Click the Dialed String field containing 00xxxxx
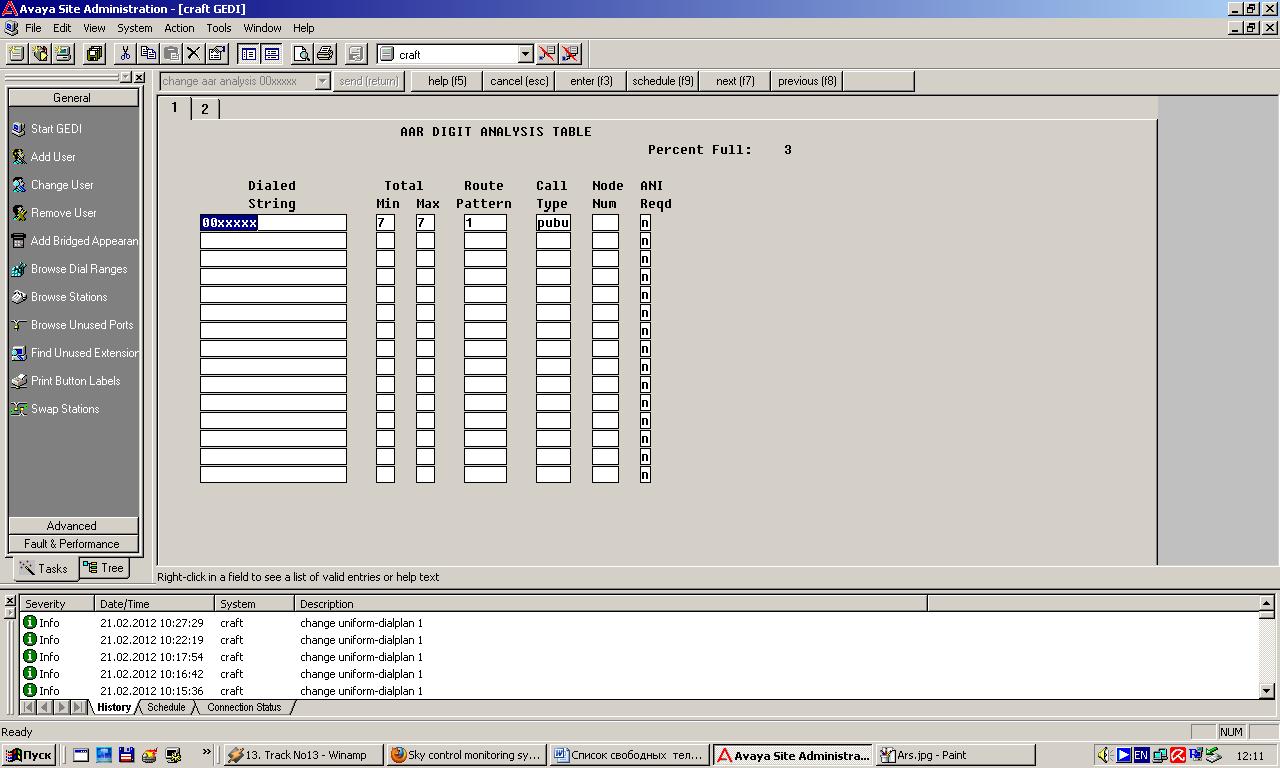This screenshot has width=1280, height=768. [x=273, y=223]
